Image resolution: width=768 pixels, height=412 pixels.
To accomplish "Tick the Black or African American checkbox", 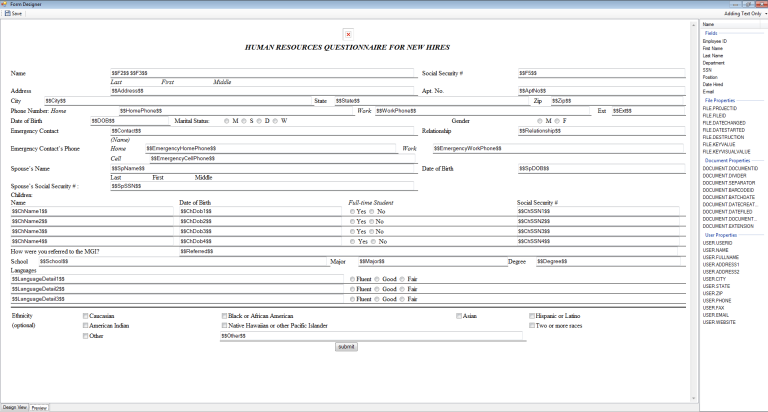I will point(224,316).
